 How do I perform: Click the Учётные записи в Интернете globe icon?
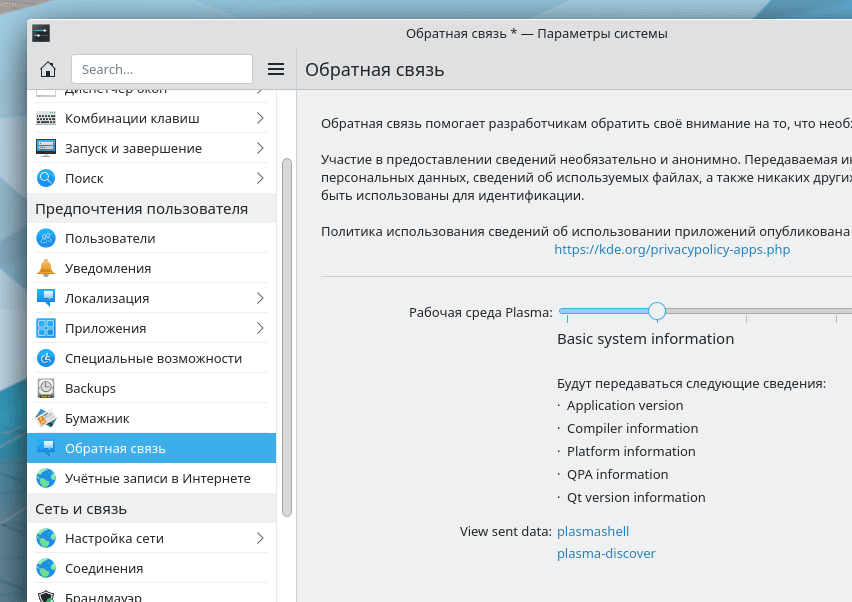(x=46, y=478)
